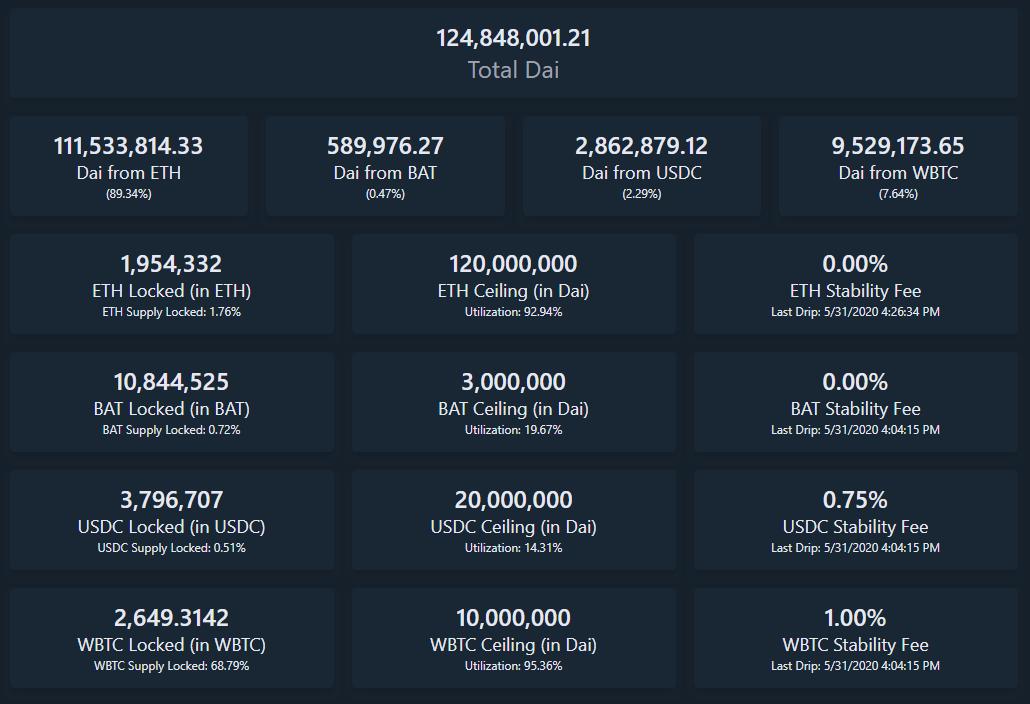Open the BAT Stability Fee card
The height and width of the screenshot is (704, 1030).
click(855, 402)
